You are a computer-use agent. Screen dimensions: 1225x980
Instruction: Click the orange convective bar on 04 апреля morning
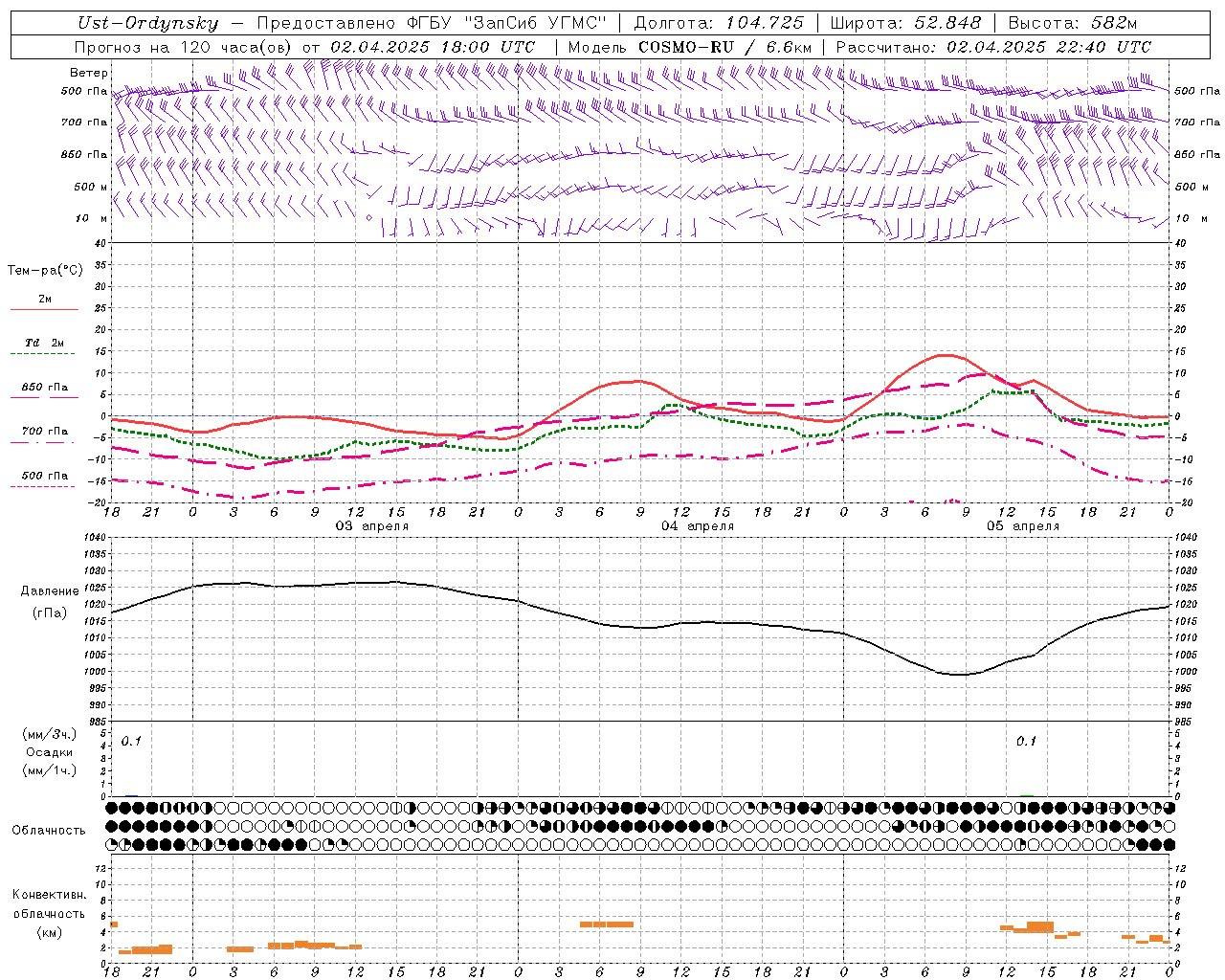pyautogui.click(x=607, y=924)
